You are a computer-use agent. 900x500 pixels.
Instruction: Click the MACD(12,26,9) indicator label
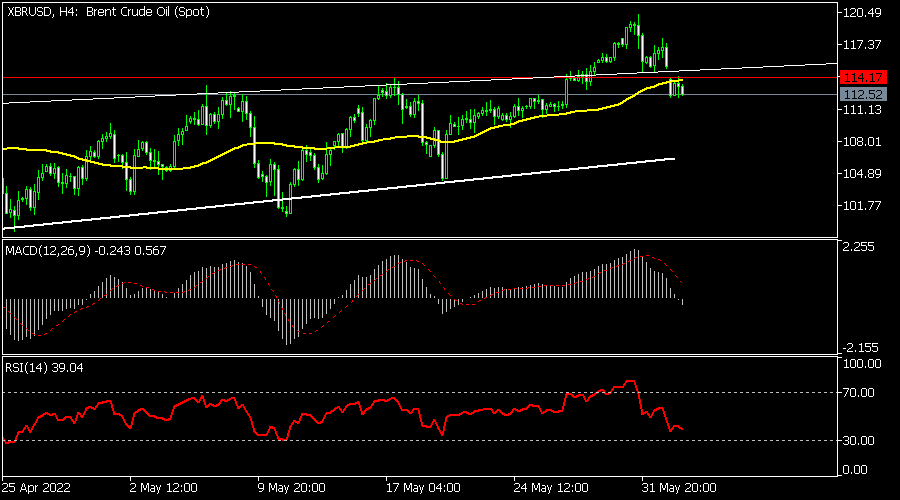tap(86, 251)
